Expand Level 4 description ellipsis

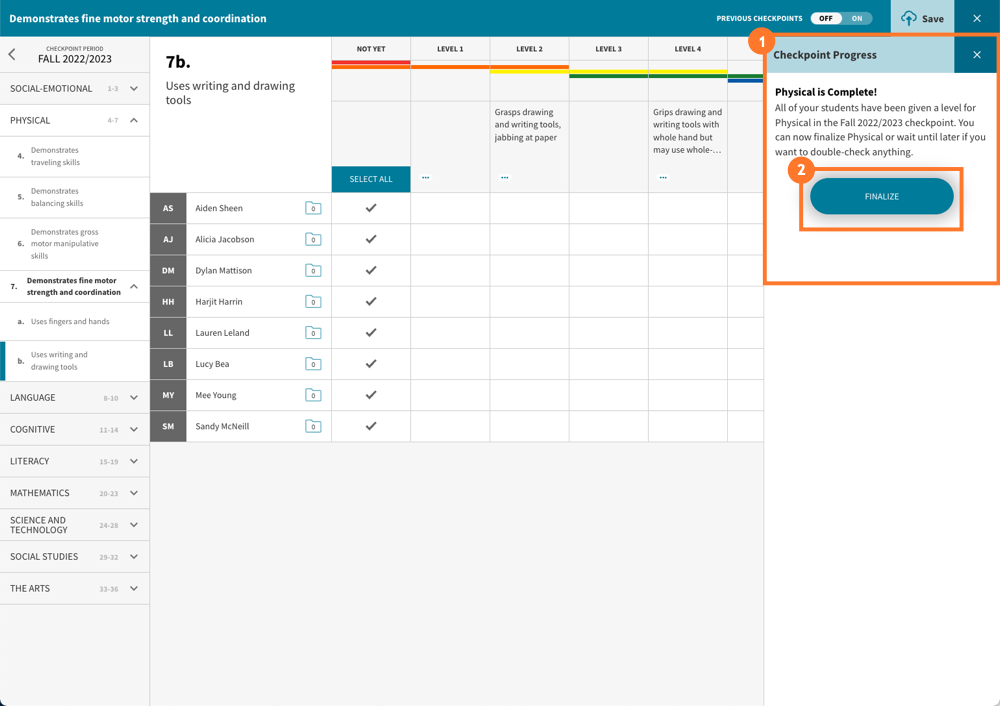(x=663, y=178)
